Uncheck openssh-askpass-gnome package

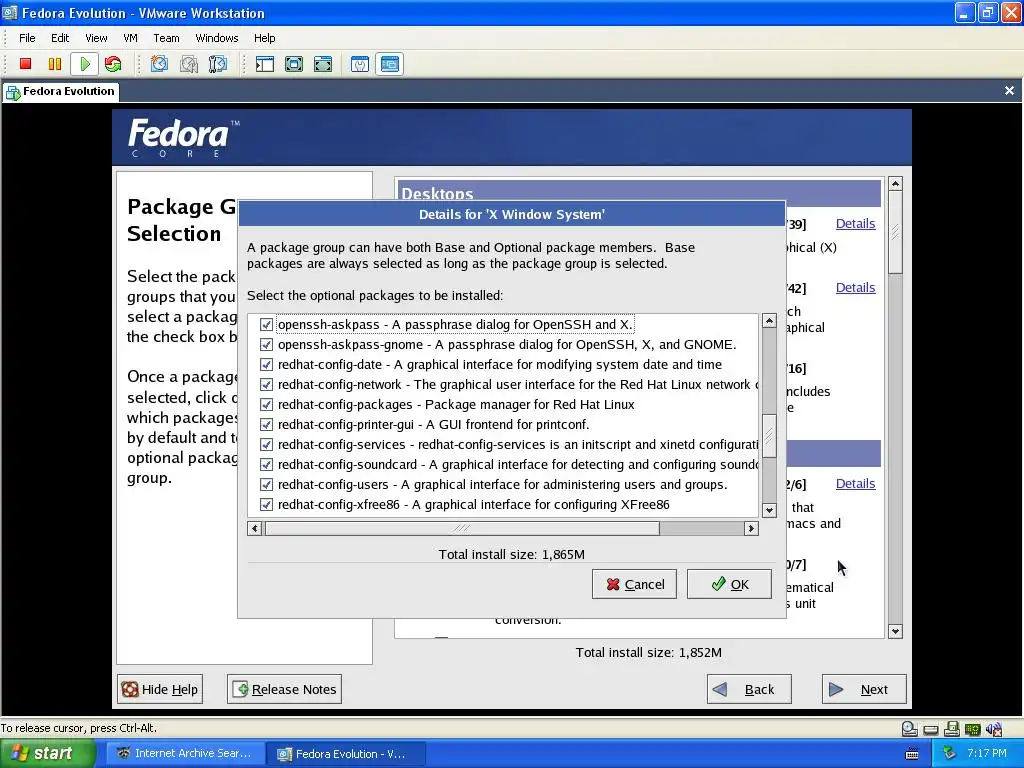click(x=266, y=344)
